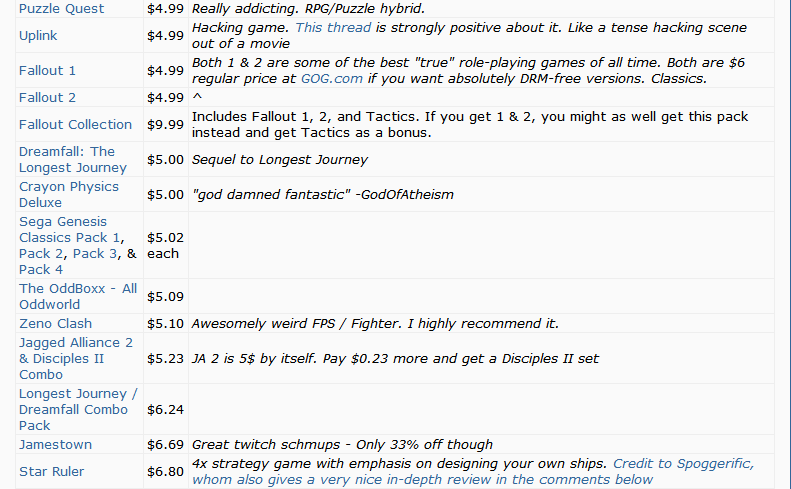Open the Zeno Clash link
This screenshot has height=489, width=791.
pyautogui.click(x=55, y=324)
